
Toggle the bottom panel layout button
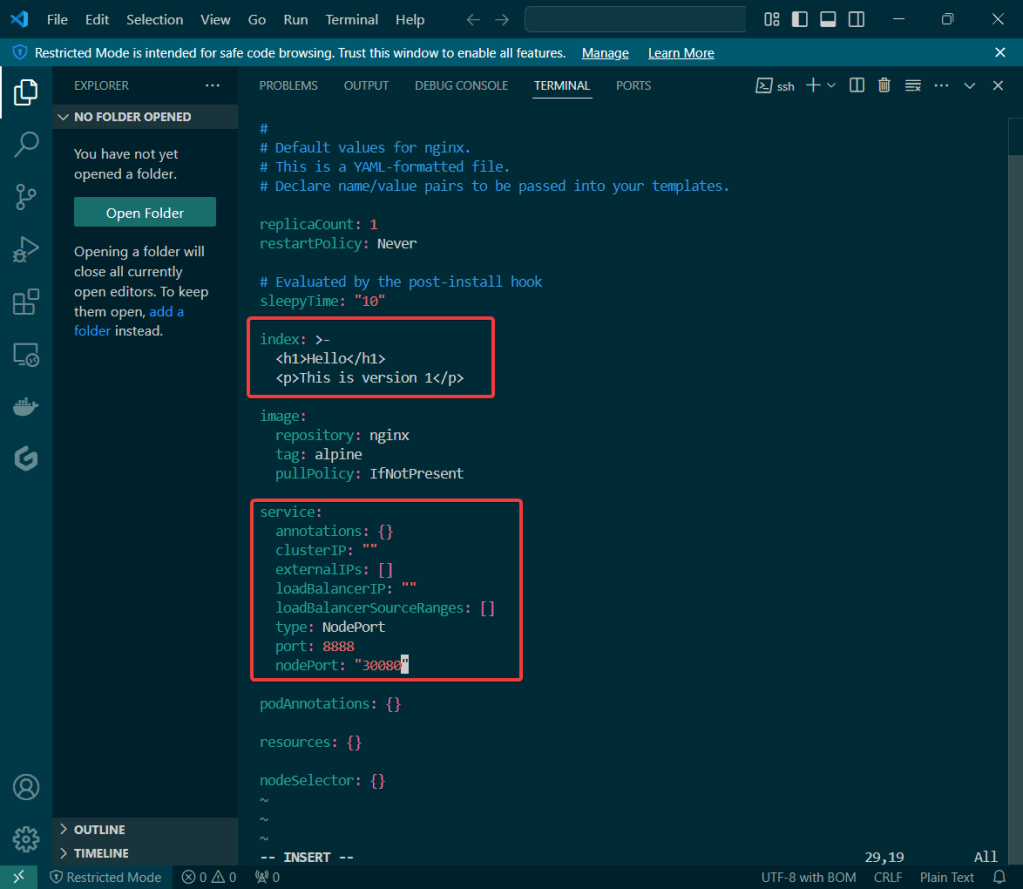point(828,20)
